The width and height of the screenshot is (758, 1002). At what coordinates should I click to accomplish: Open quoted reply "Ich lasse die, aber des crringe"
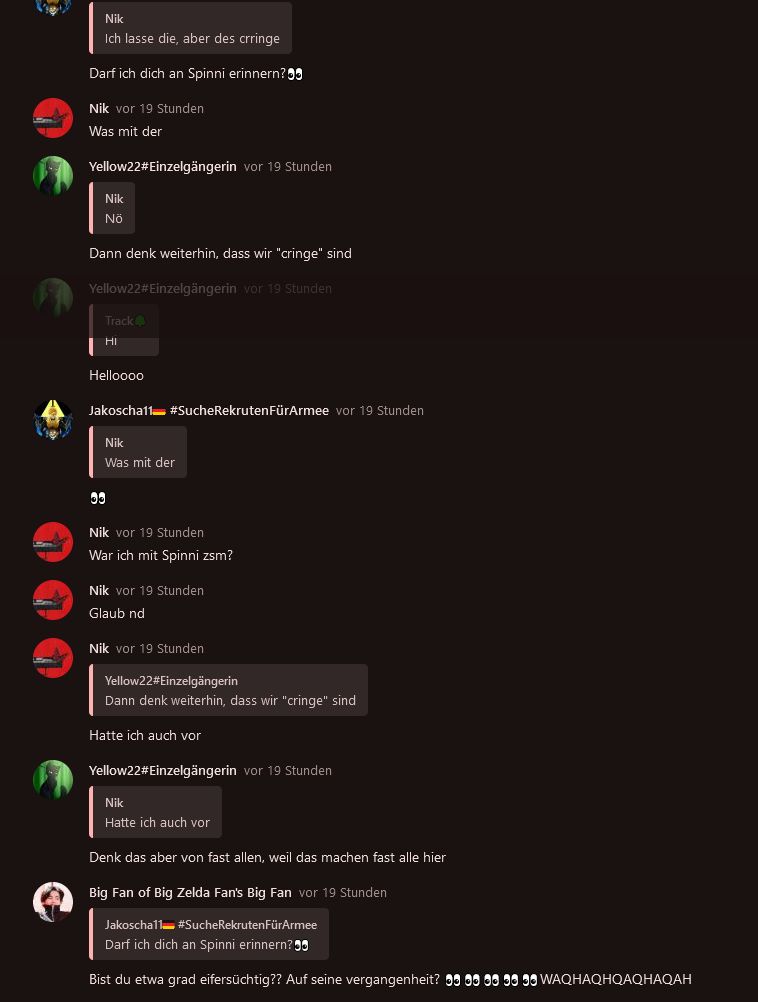190,28
